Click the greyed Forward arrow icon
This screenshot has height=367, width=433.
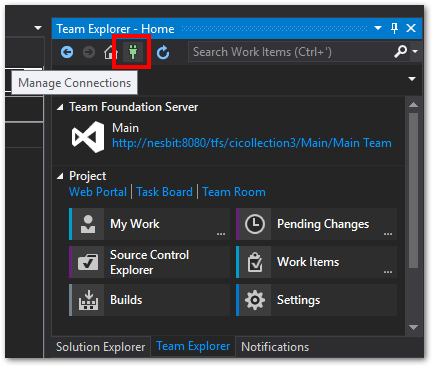point(89,52)
